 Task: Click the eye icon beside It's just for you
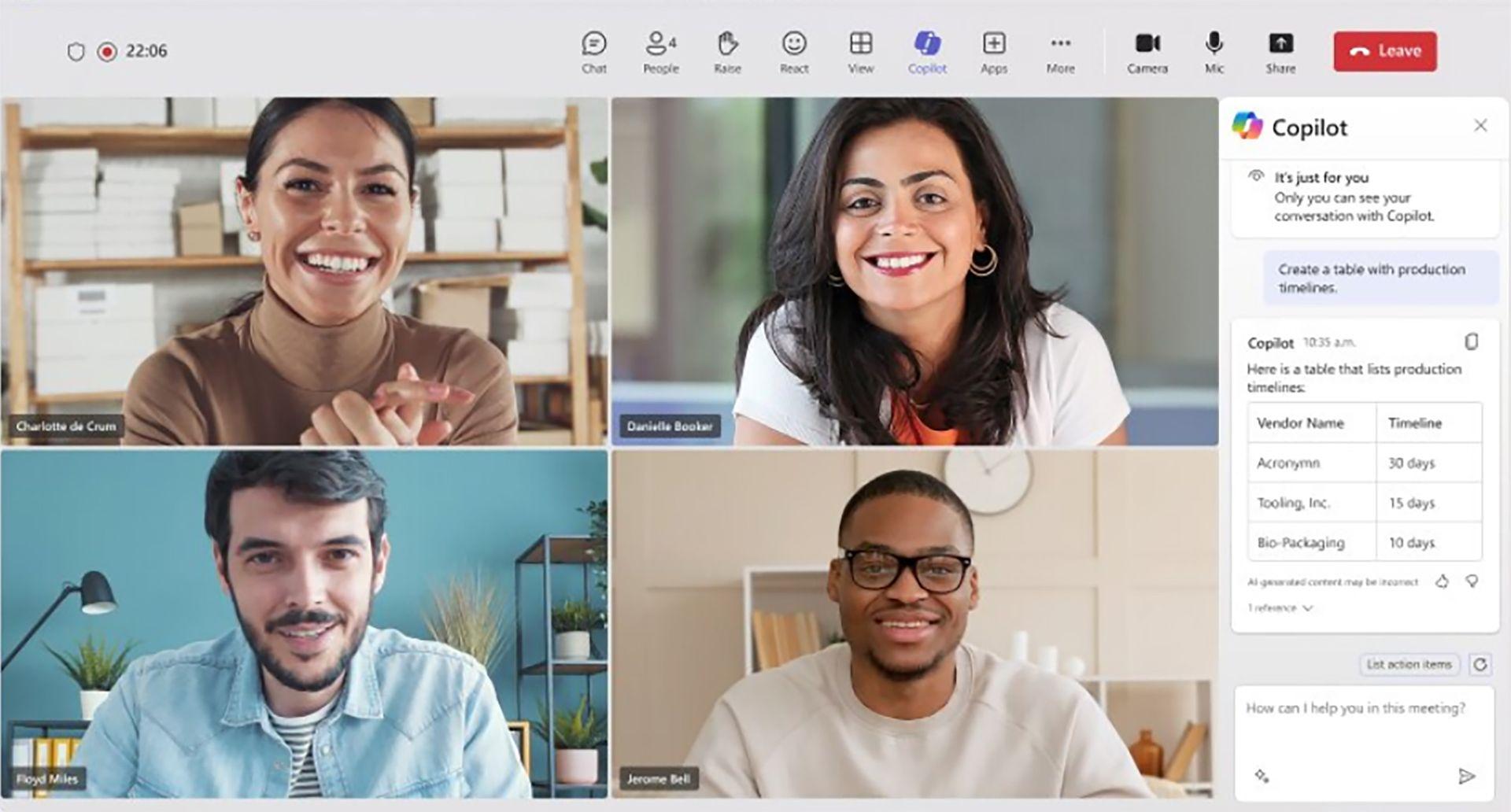click(x=1256, y=176)
